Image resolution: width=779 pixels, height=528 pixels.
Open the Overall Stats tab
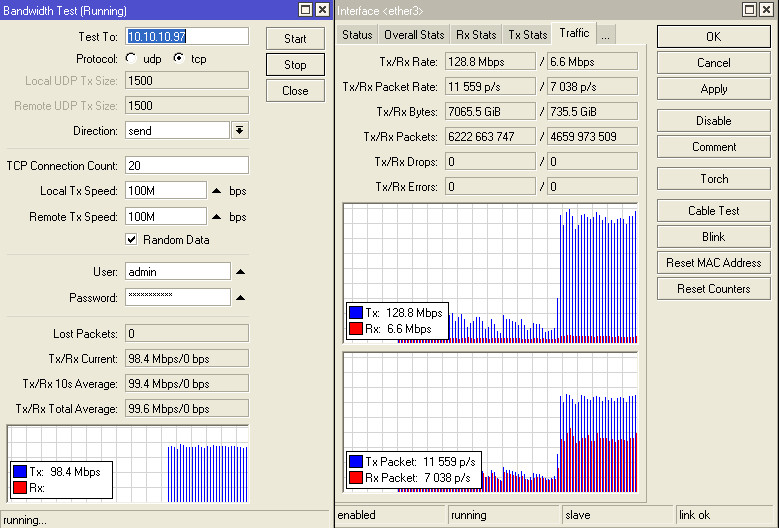coord(414,35)
